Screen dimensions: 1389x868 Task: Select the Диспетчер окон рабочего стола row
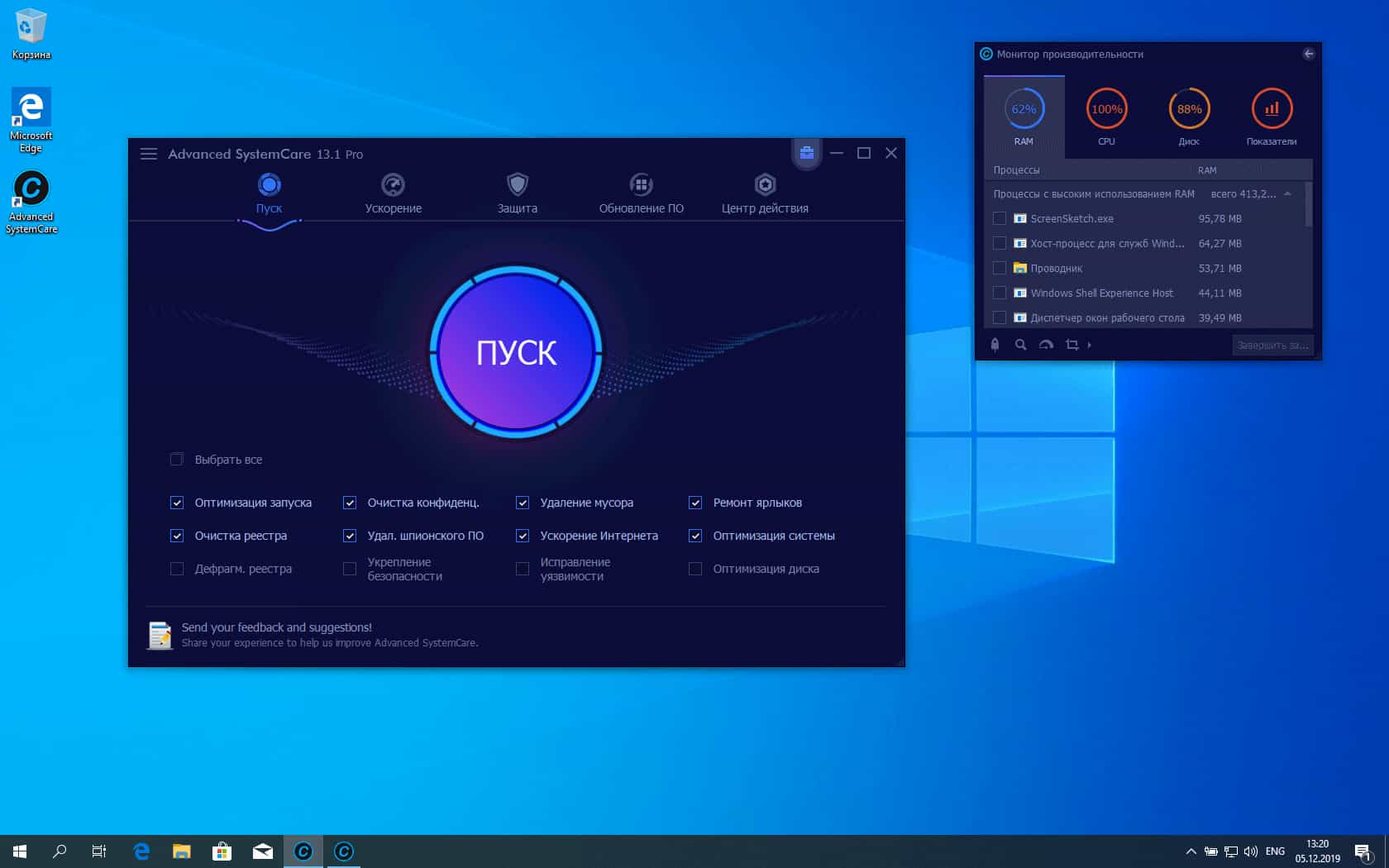point(1143,317)
